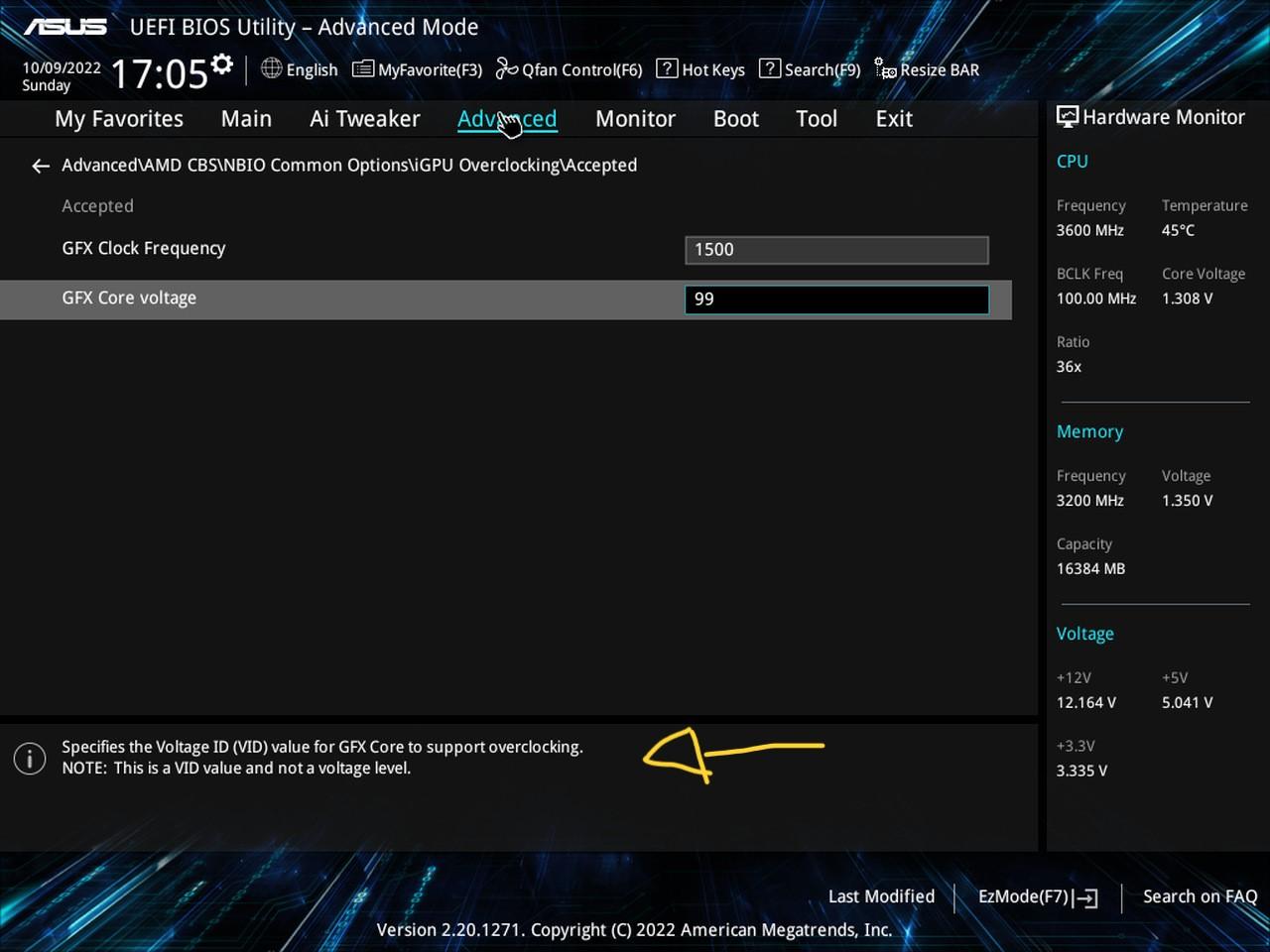Click memory voltage value 1.350 V

(x=1187, y=501)
